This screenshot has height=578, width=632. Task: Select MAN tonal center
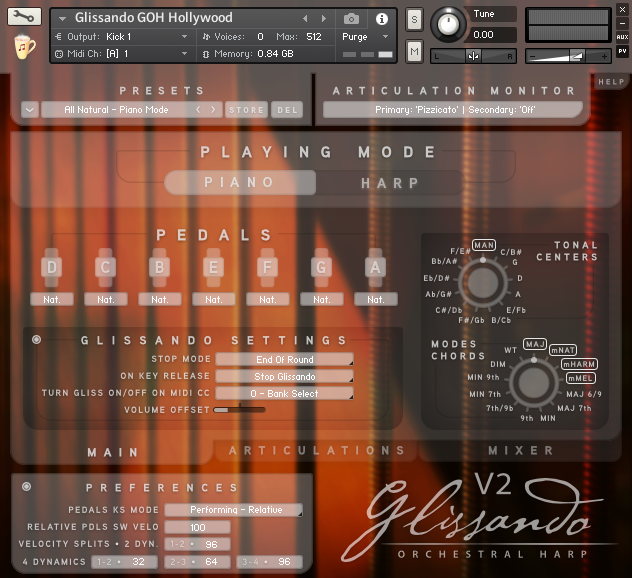coord(484,245)
